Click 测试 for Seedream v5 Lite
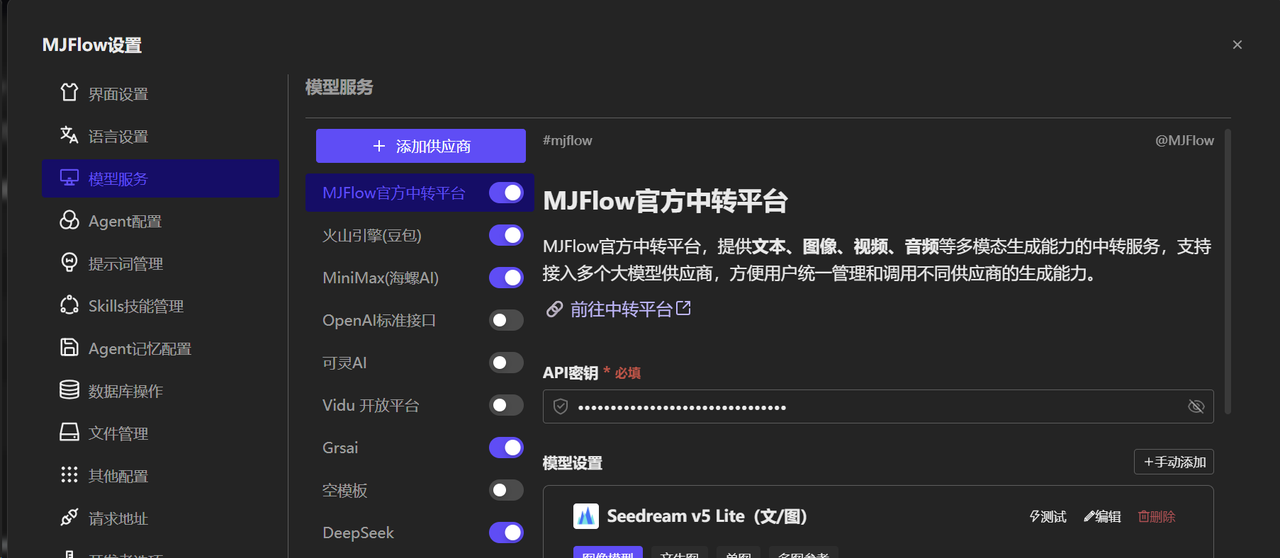Image resolution: width=1280 pixels, height=558 pixels. [1048, 516]
